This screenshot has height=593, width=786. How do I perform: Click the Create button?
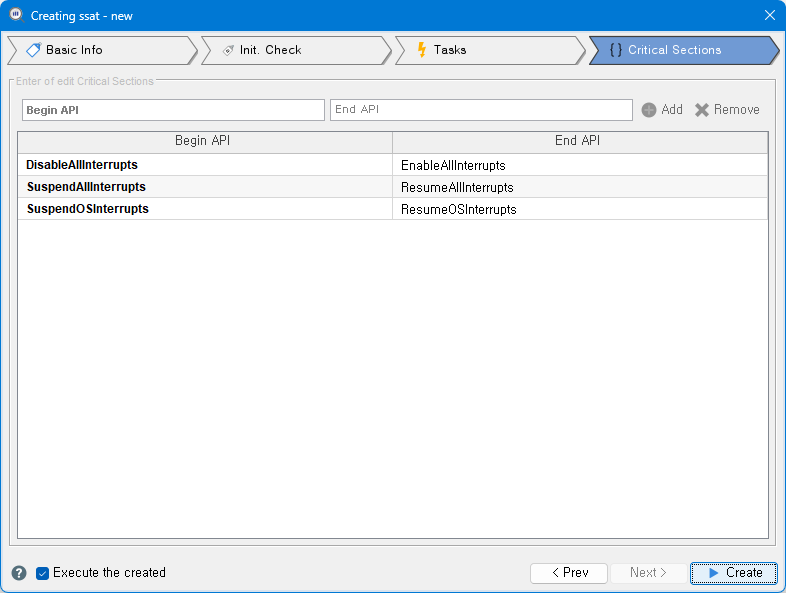coord(733,573)
